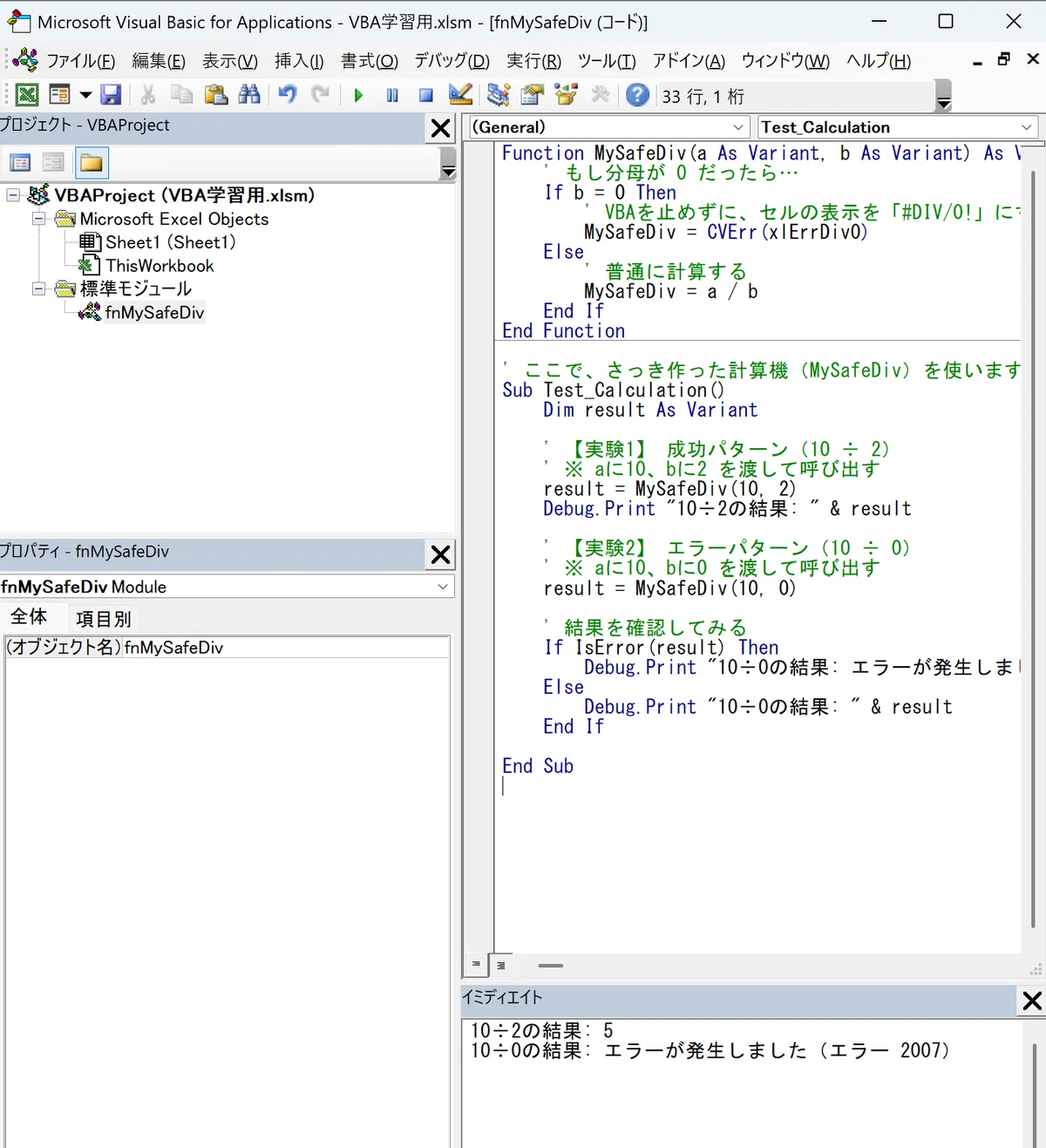Toggle Design Mode icon
Screen dimensions: 1046x1148
pos(460,95)
